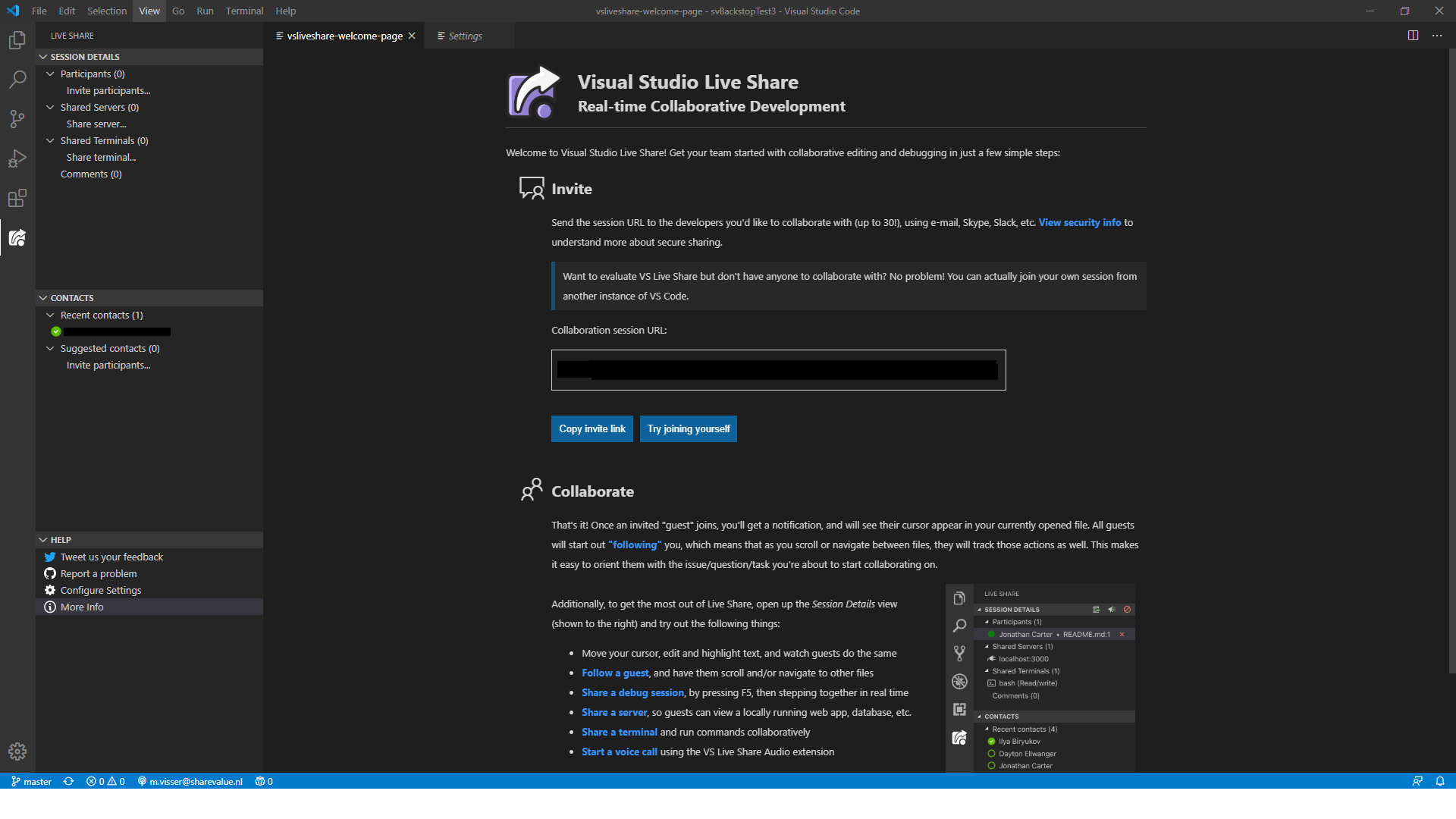The width and height of the screenshot is (1456, 819).
Task: Open the View security info link
Action: point(1080,222)
